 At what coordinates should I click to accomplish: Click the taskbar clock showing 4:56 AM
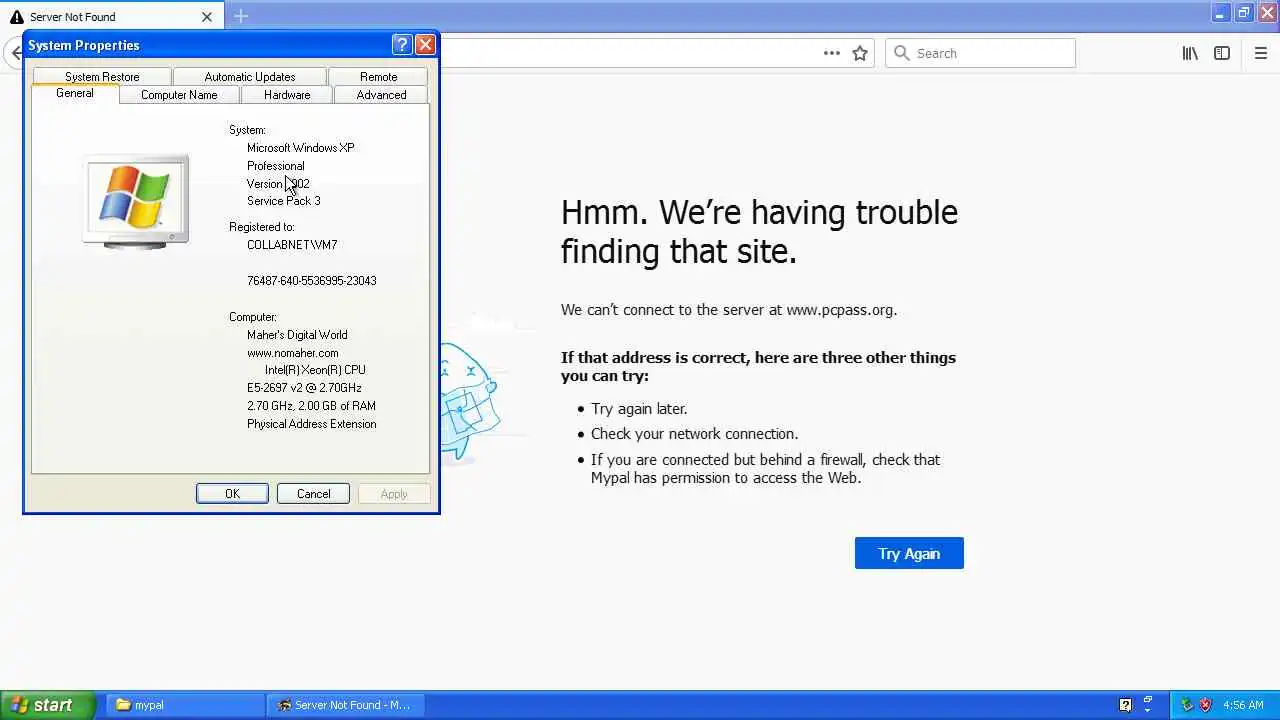(1243, 705)
